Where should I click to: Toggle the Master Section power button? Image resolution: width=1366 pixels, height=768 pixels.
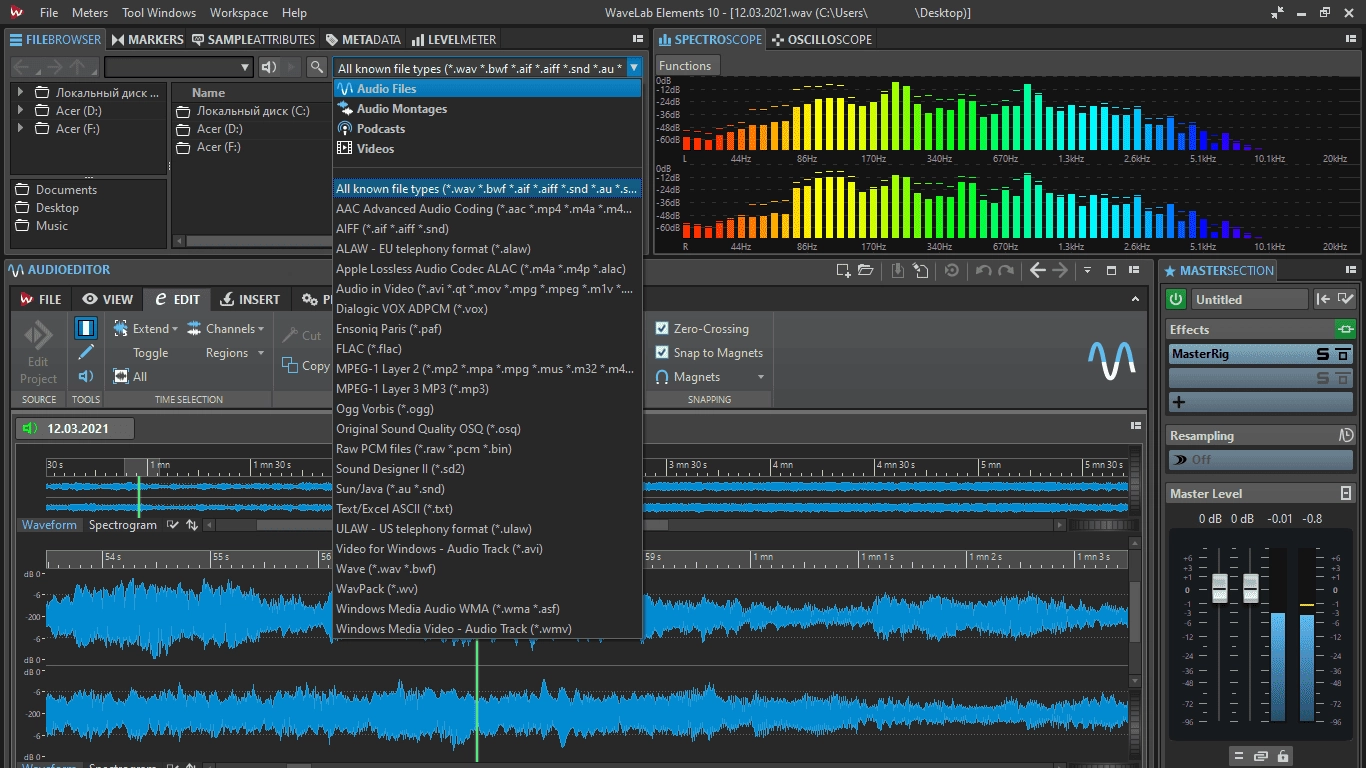1176,299
